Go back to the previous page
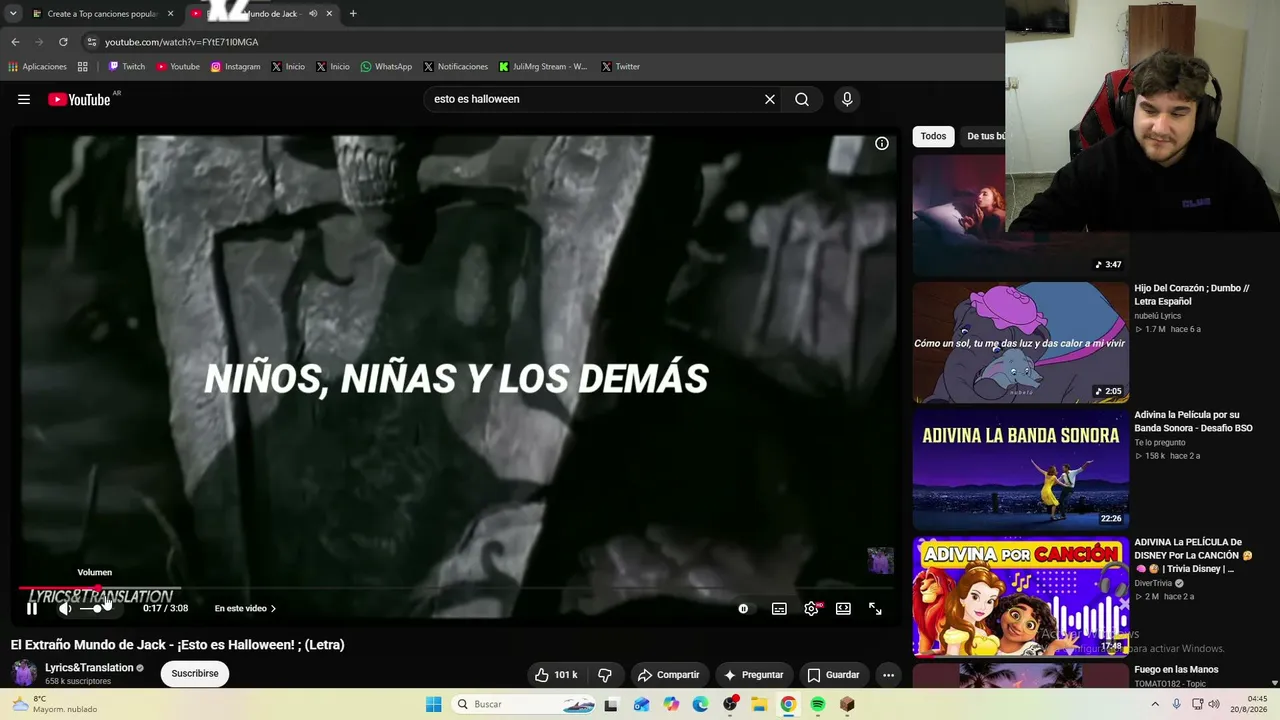The width and height of the screenshot is (1280, 720). 15,42
